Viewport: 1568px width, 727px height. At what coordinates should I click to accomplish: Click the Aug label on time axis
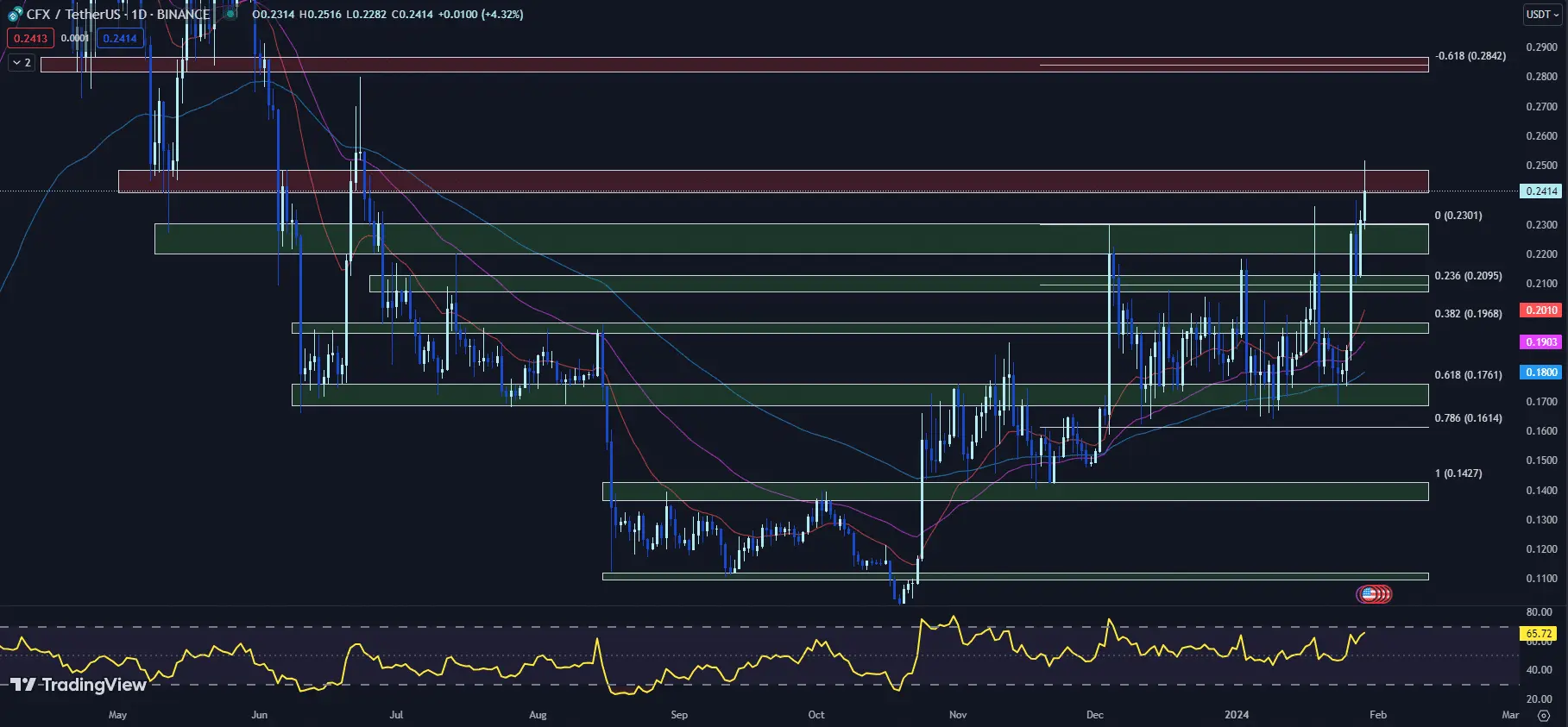tap(538, 715)
